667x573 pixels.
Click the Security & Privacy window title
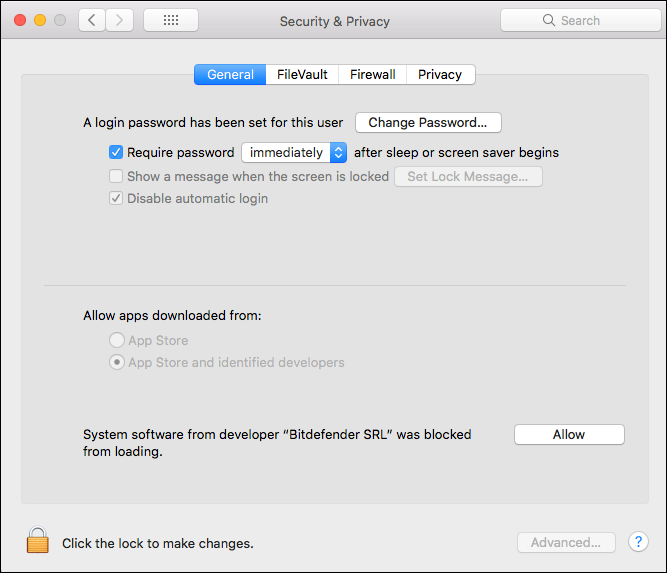(x=335, y=21)
